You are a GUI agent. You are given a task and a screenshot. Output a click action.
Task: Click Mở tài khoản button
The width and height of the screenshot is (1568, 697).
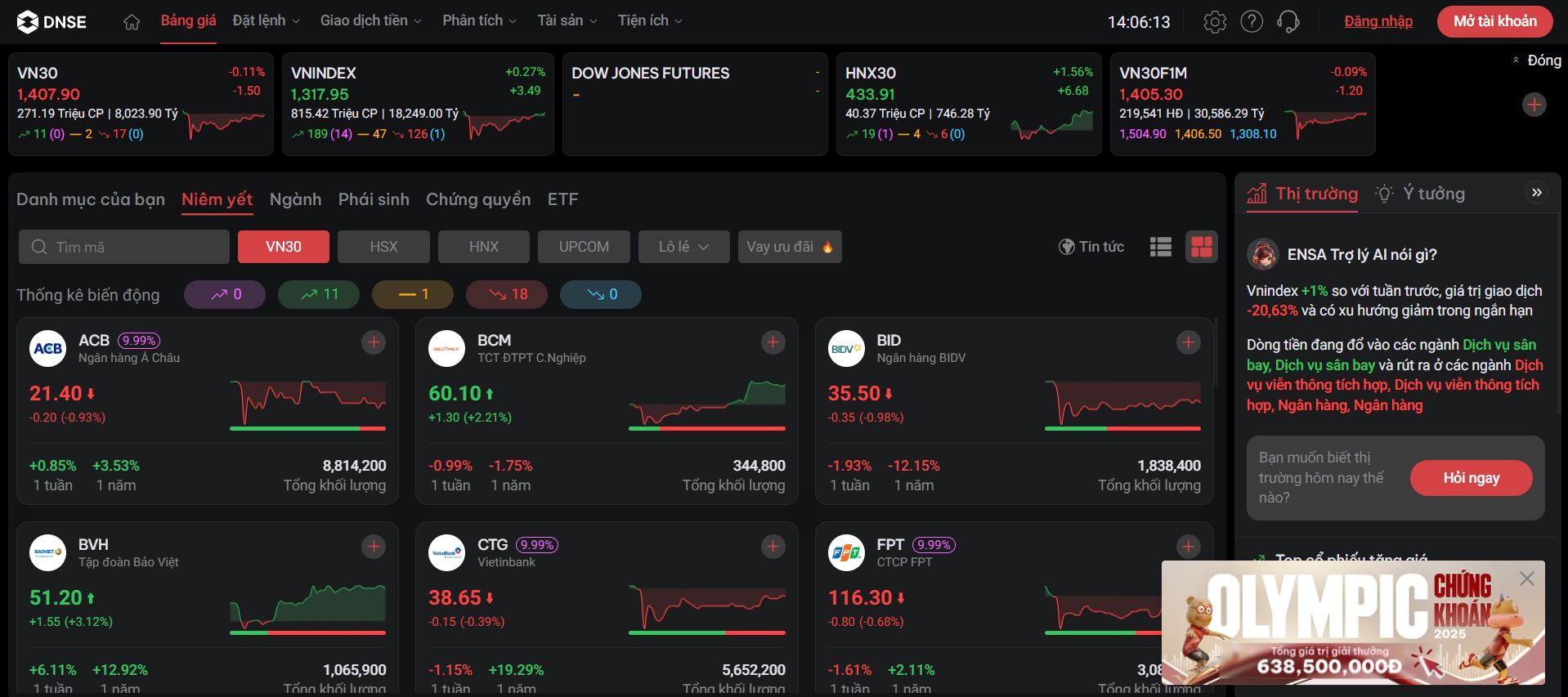click(x=1495, y=21)
